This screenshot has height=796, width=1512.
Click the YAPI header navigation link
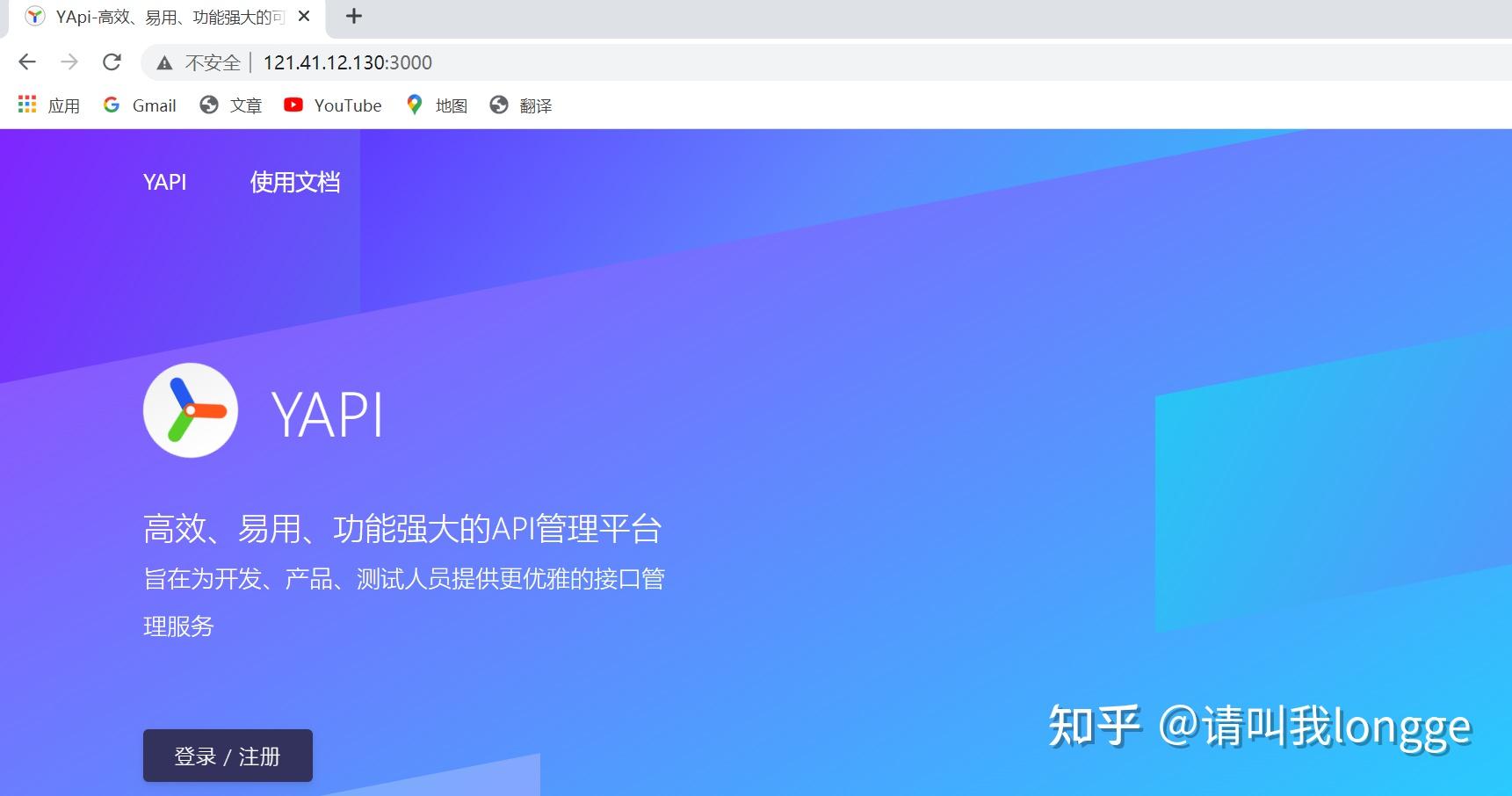coord(165,182)
